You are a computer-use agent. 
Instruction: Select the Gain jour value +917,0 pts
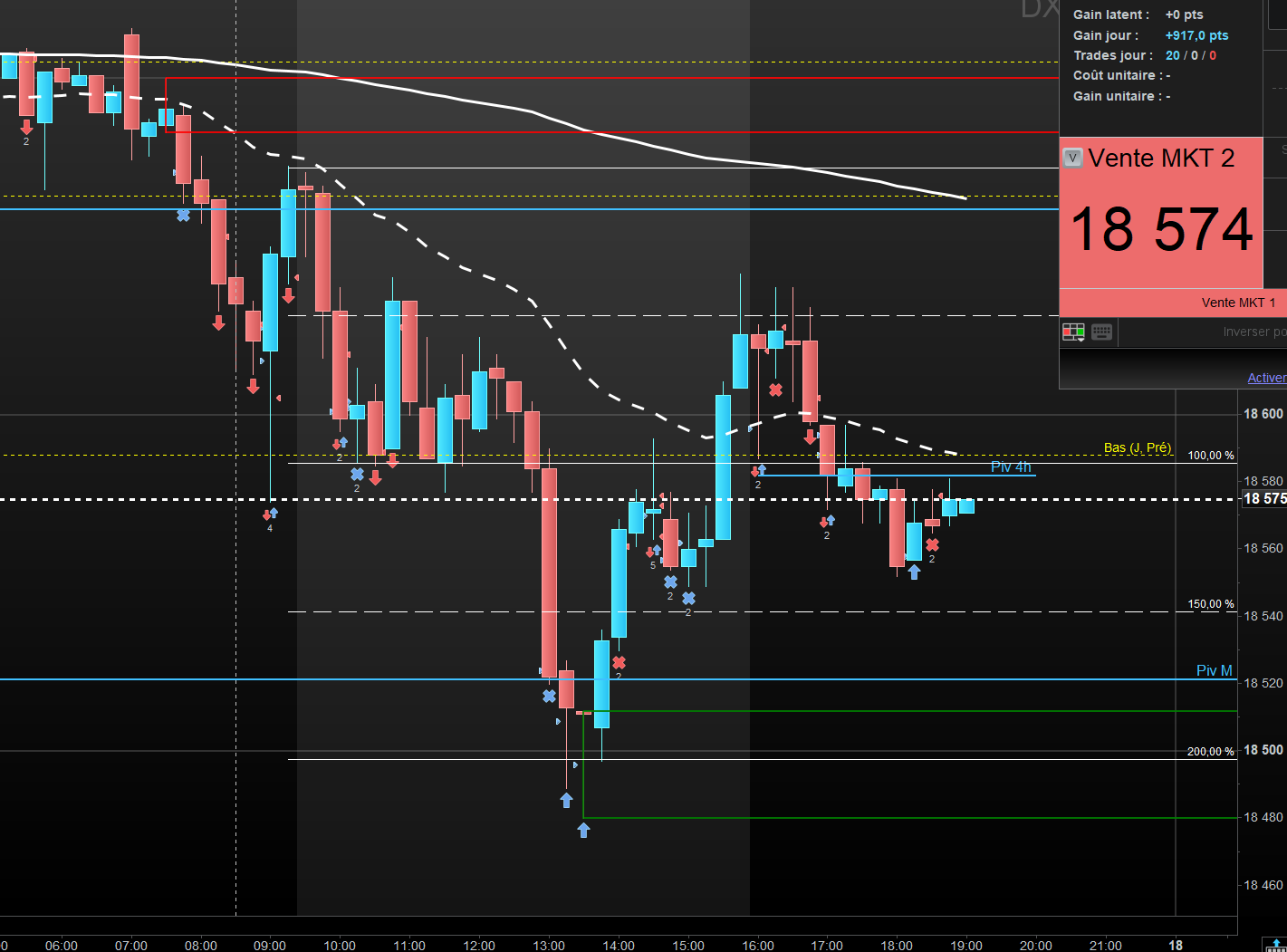[1196, 35]
